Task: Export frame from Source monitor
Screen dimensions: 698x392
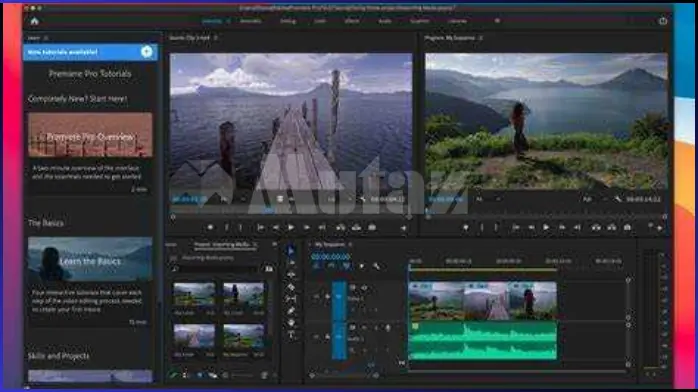Action: click(x=372, y=227)
